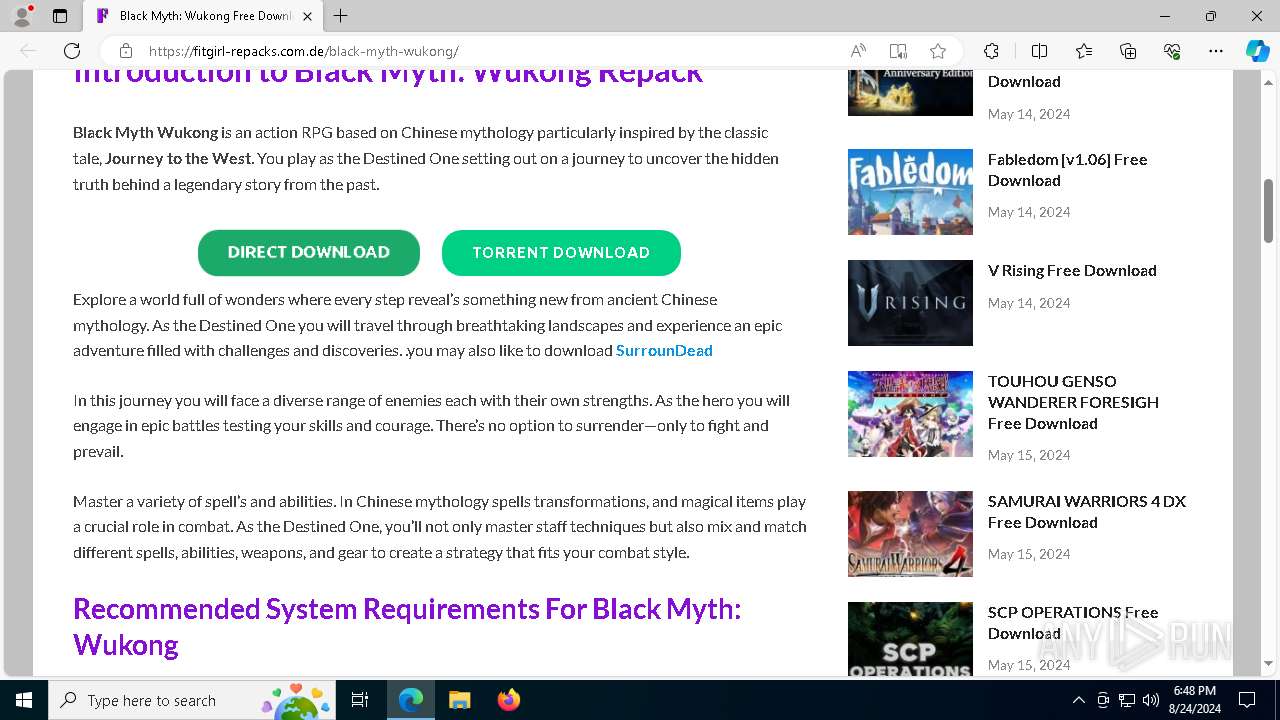The height and width of the screenshot is (720, 1280).
Task: Click the Samurai Warriors 4 thumbnail
Action: 910,534
